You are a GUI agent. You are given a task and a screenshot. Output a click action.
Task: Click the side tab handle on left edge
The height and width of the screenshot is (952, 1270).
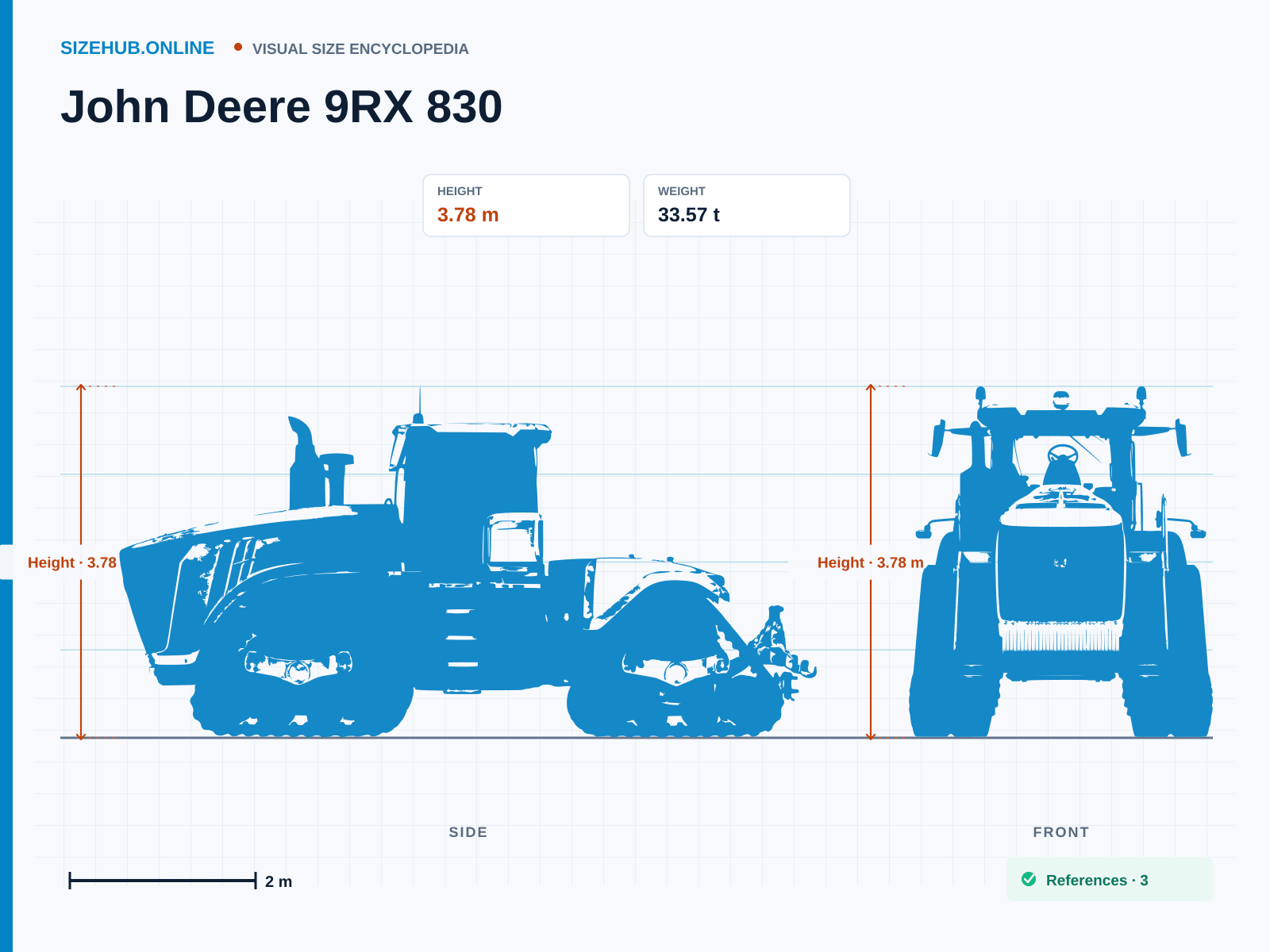coord(6,562)
